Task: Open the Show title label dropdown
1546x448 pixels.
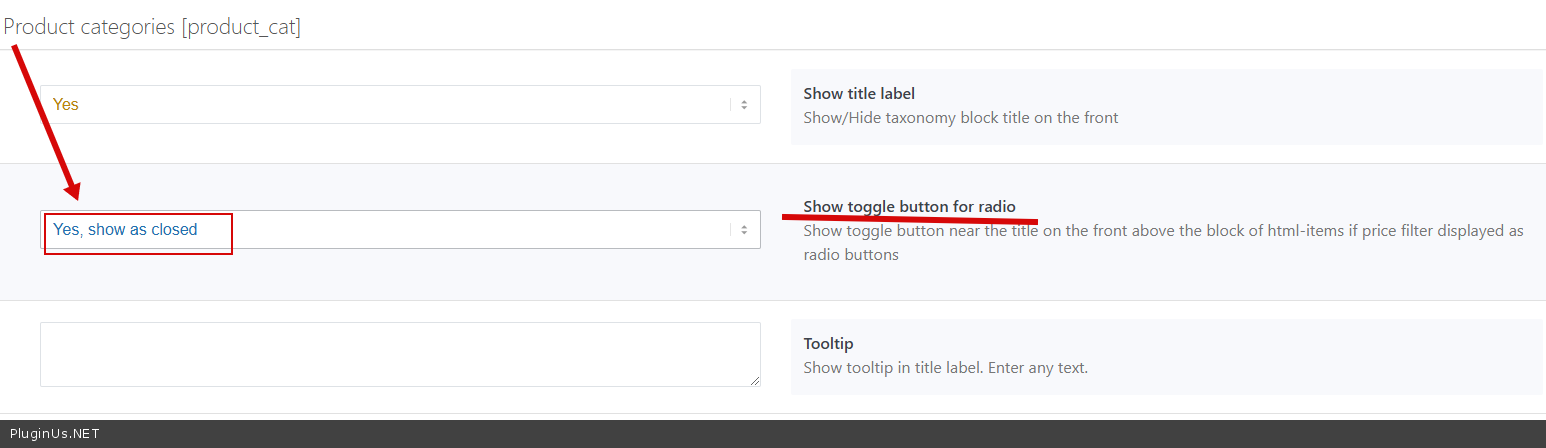Action: click(400, 104)
